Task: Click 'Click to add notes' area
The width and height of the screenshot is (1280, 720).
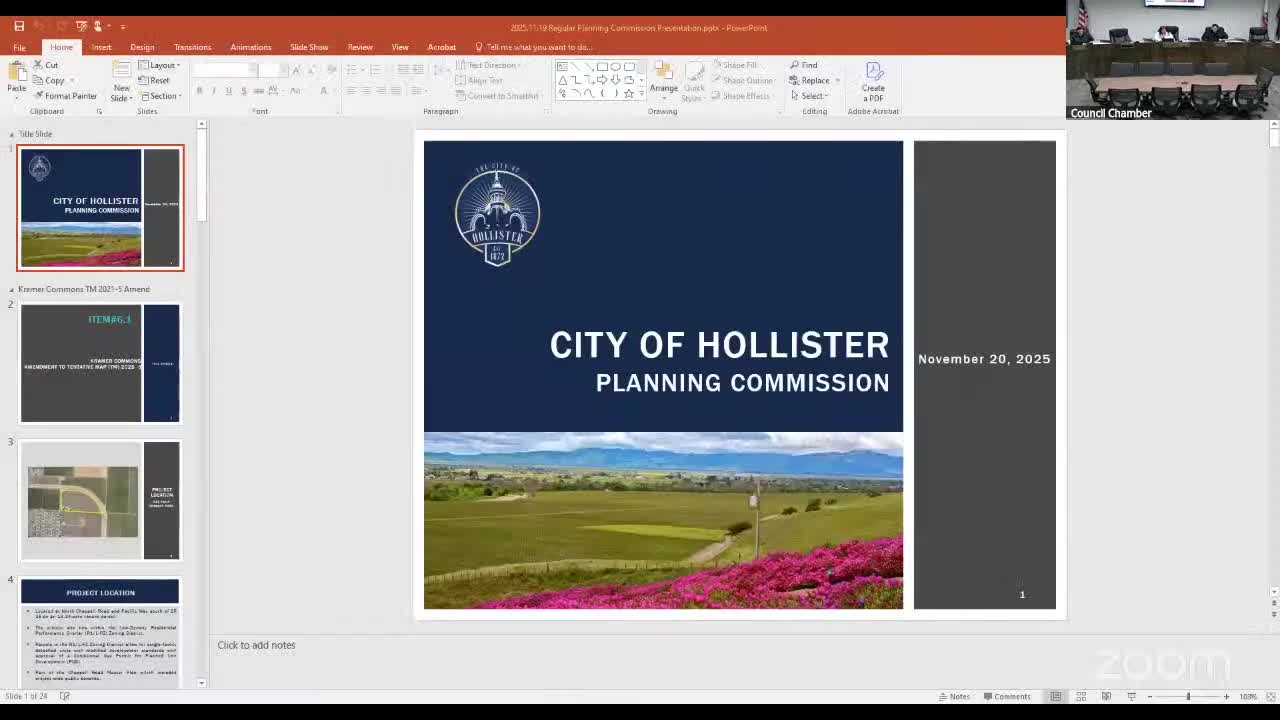Action: tap(256, 645)
